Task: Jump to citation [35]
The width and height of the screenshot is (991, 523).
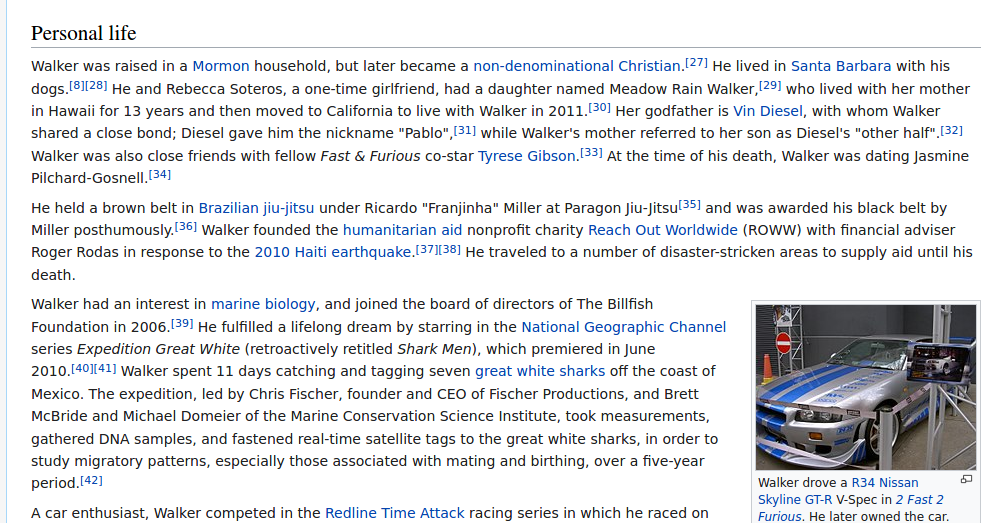Action: (690, 204)
